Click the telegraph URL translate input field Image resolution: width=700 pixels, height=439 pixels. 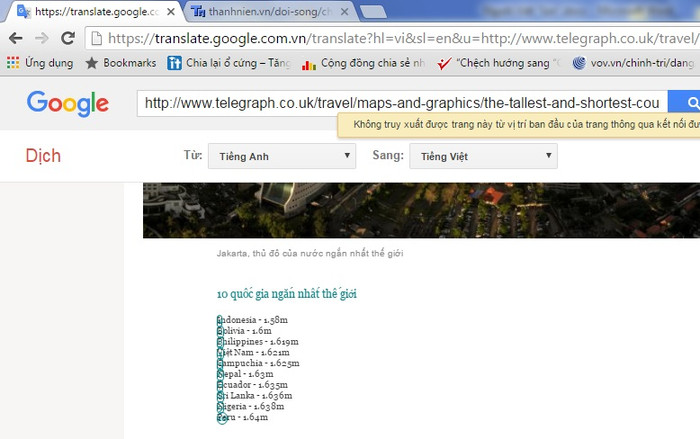[x=400, y=103]
